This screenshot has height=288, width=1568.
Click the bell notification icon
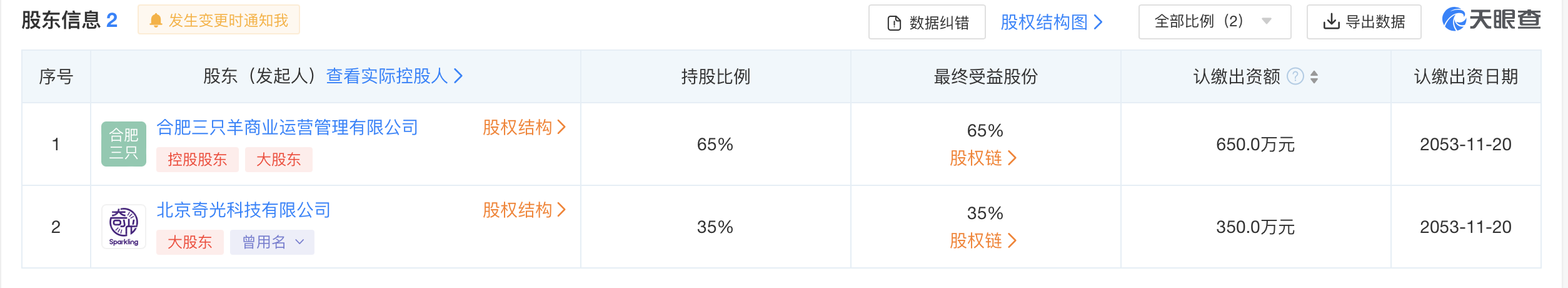click(156, 21)
